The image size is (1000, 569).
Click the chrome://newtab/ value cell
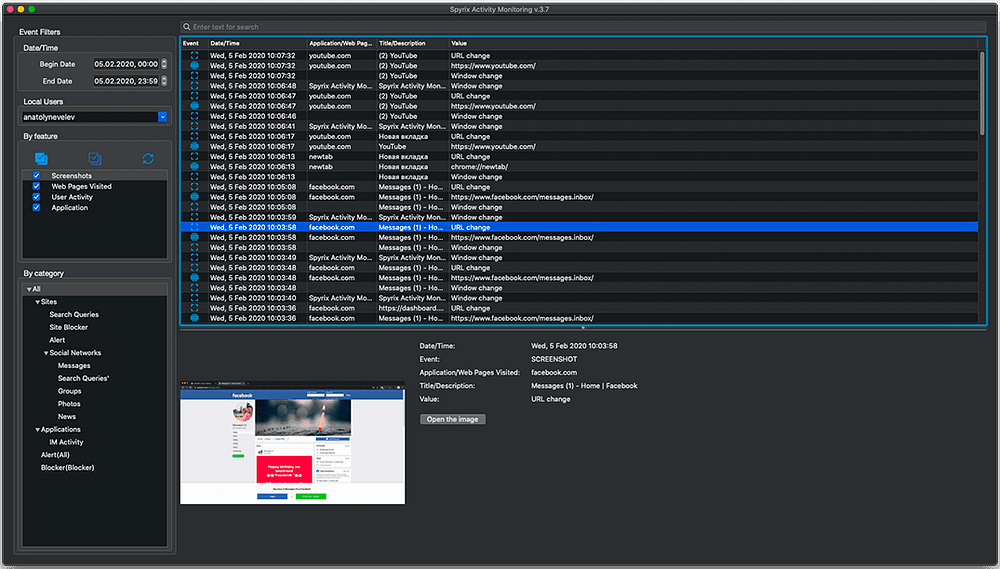(x=480, y=166)
